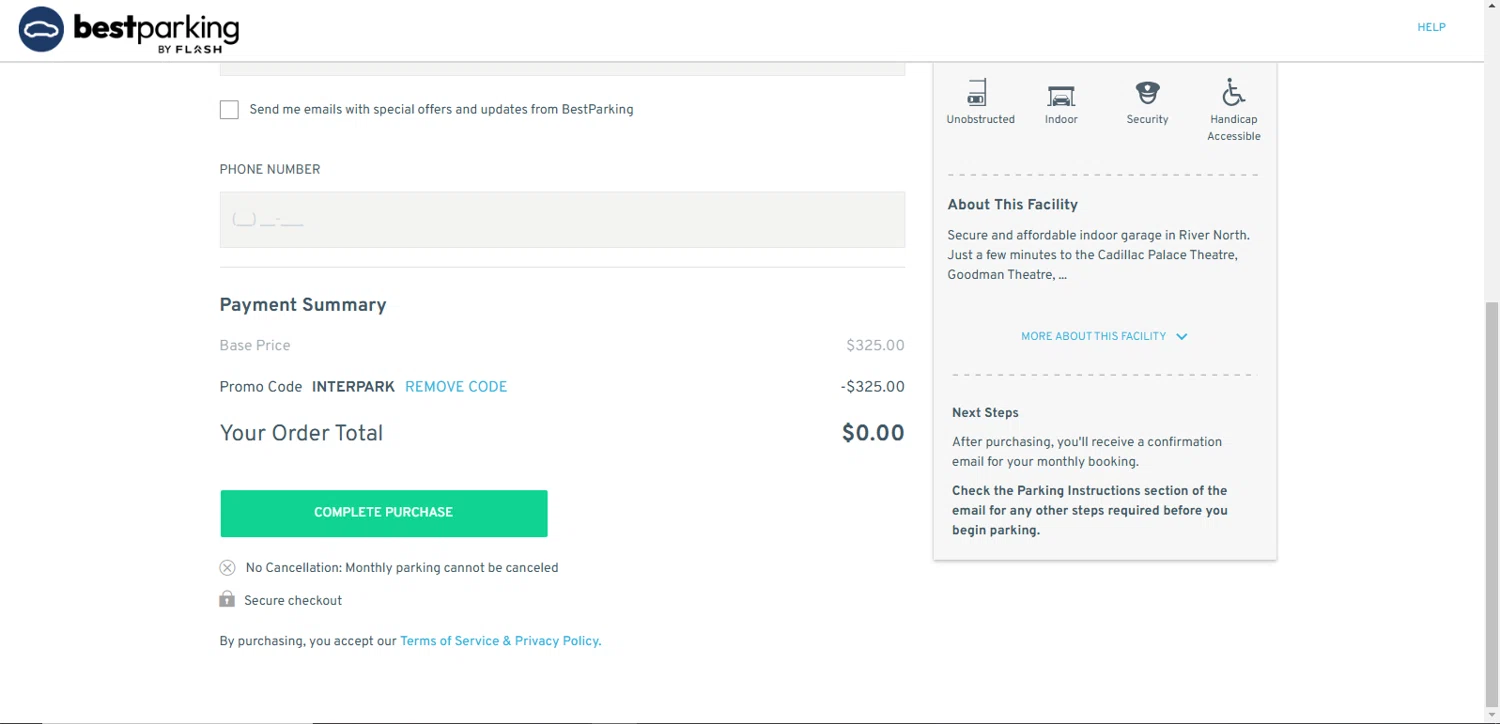Click the Handicap Accessible wheelchair icon
The width and height of the screenshot is (1500, 724).
pos(1233,93)
